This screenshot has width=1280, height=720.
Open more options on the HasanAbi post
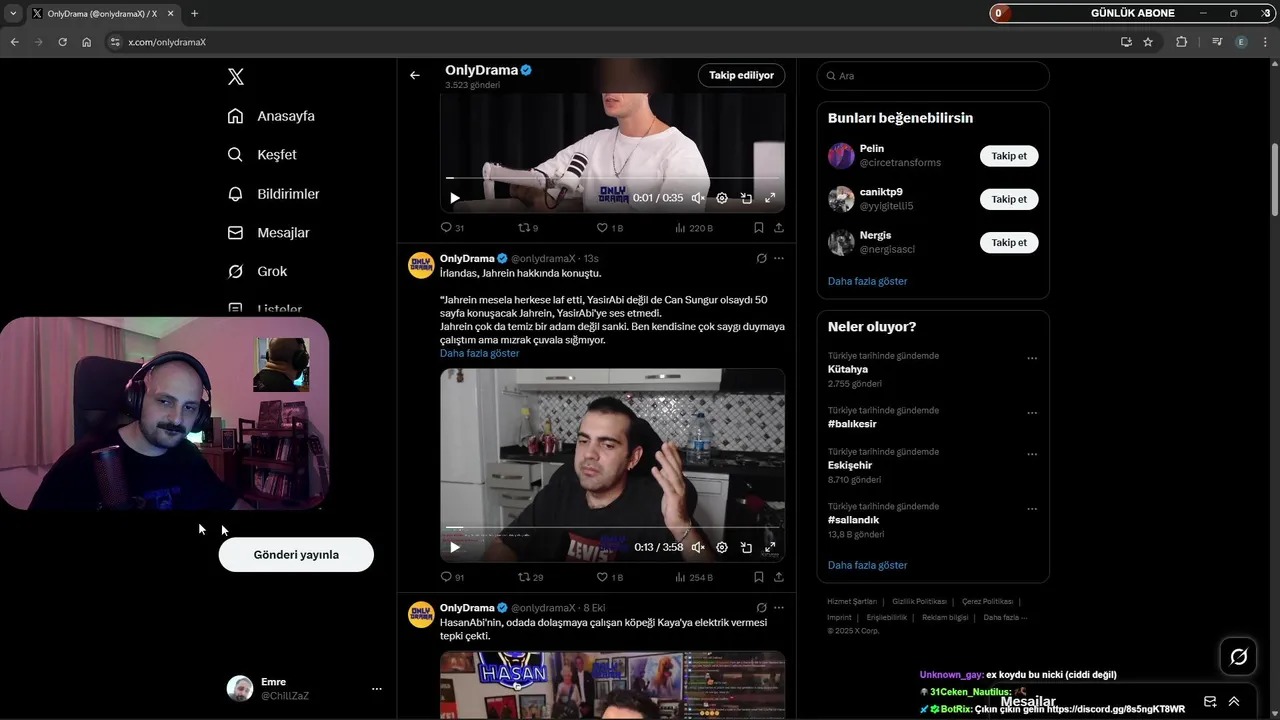pos(779,607)
